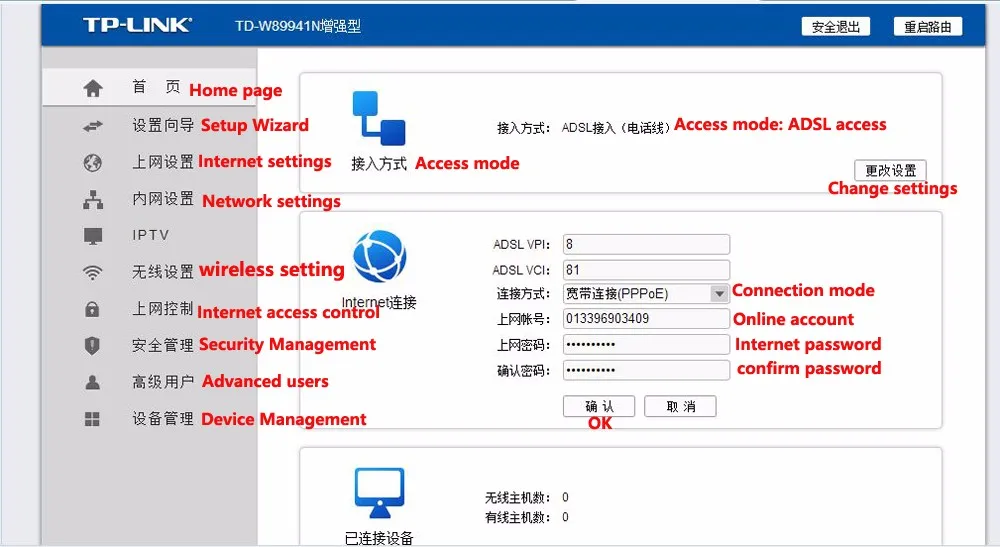Image resolution: width=1000 pixels, height=547 pixels.
Task: Click the home icon in sidebar
Action: (93, 88)
